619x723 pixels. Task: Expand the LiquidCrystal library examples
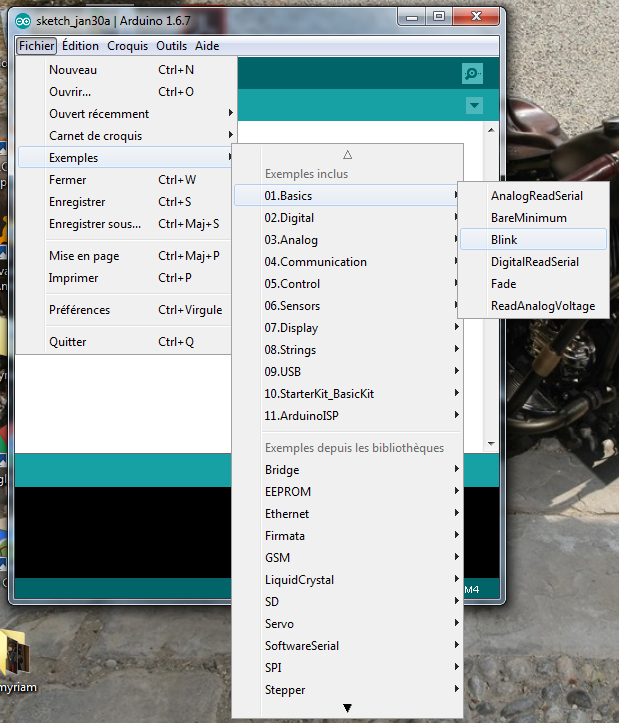tap(347, 580)
